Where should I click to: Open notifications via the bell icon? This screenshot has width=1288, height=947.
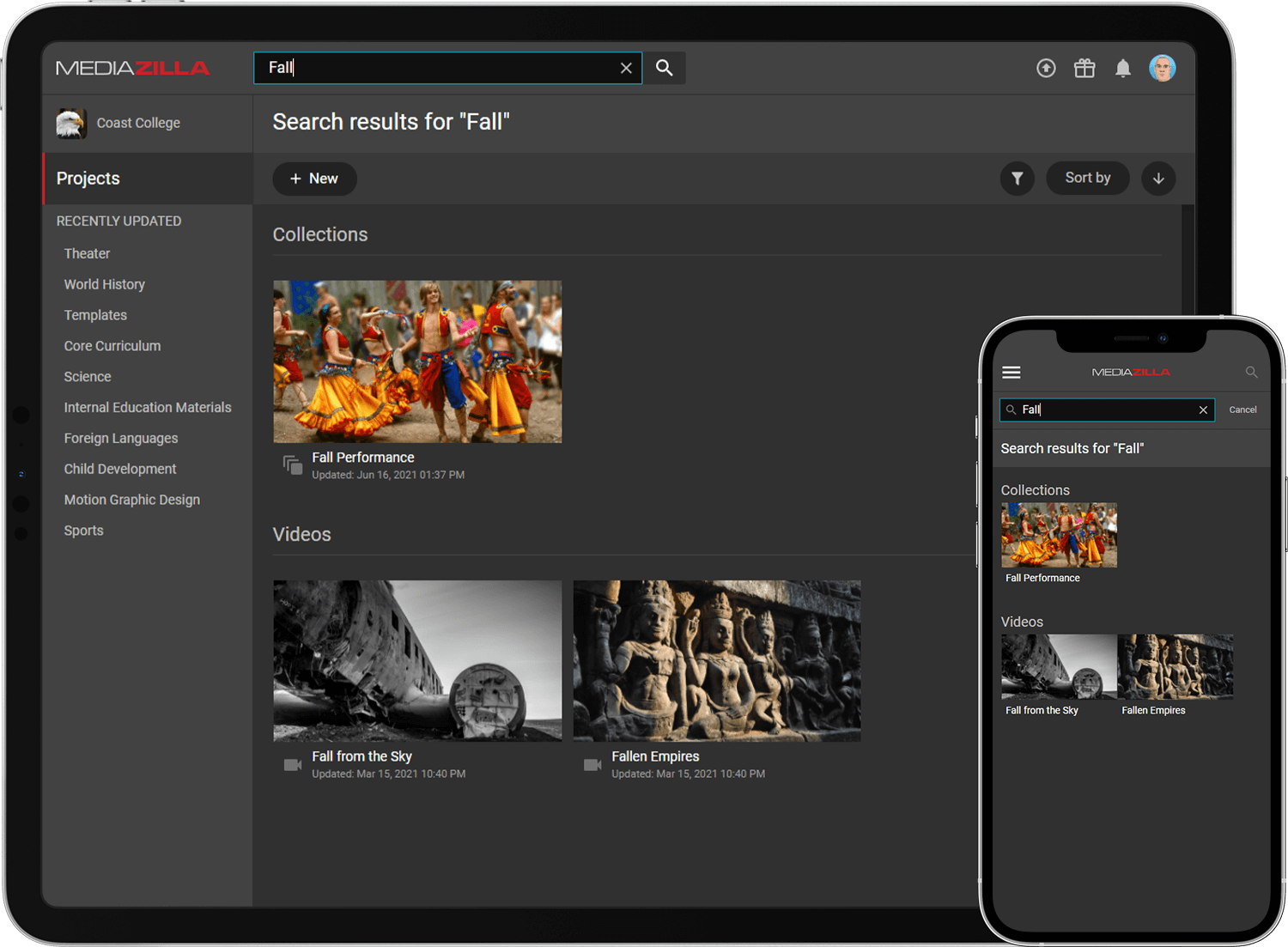(x=1123, y=68)
